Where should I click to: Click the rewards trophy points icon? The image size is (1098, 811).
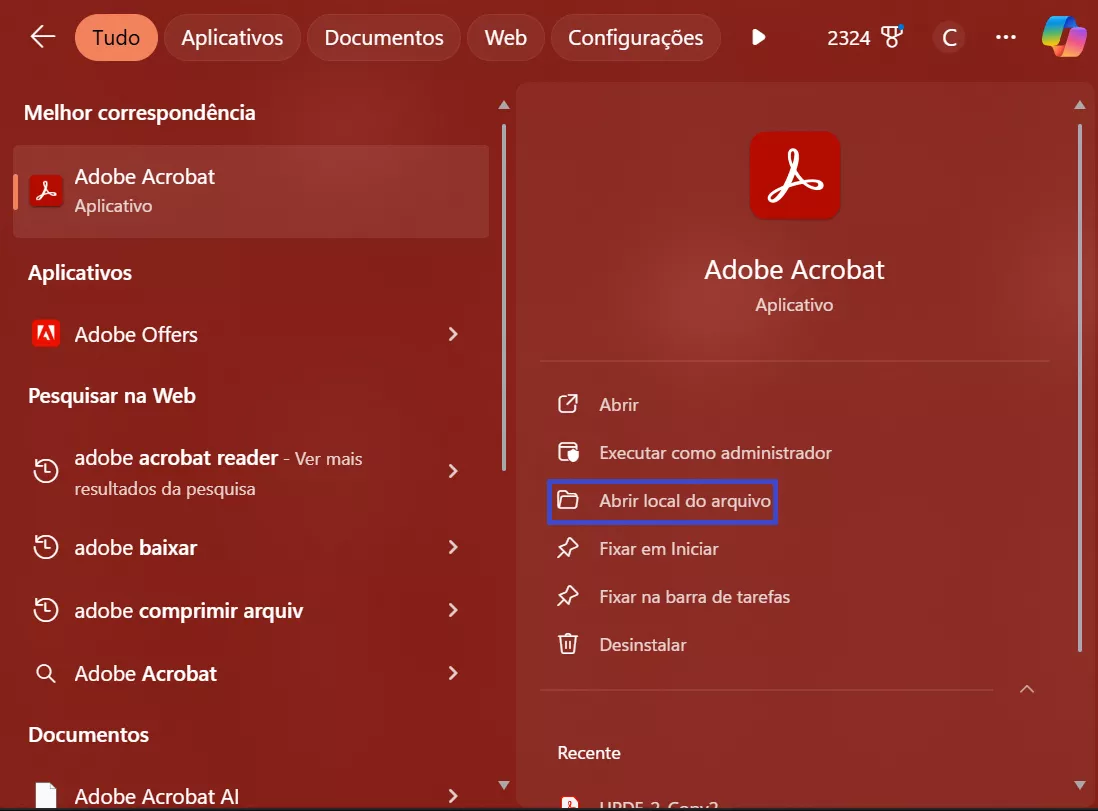pos(892,38)
